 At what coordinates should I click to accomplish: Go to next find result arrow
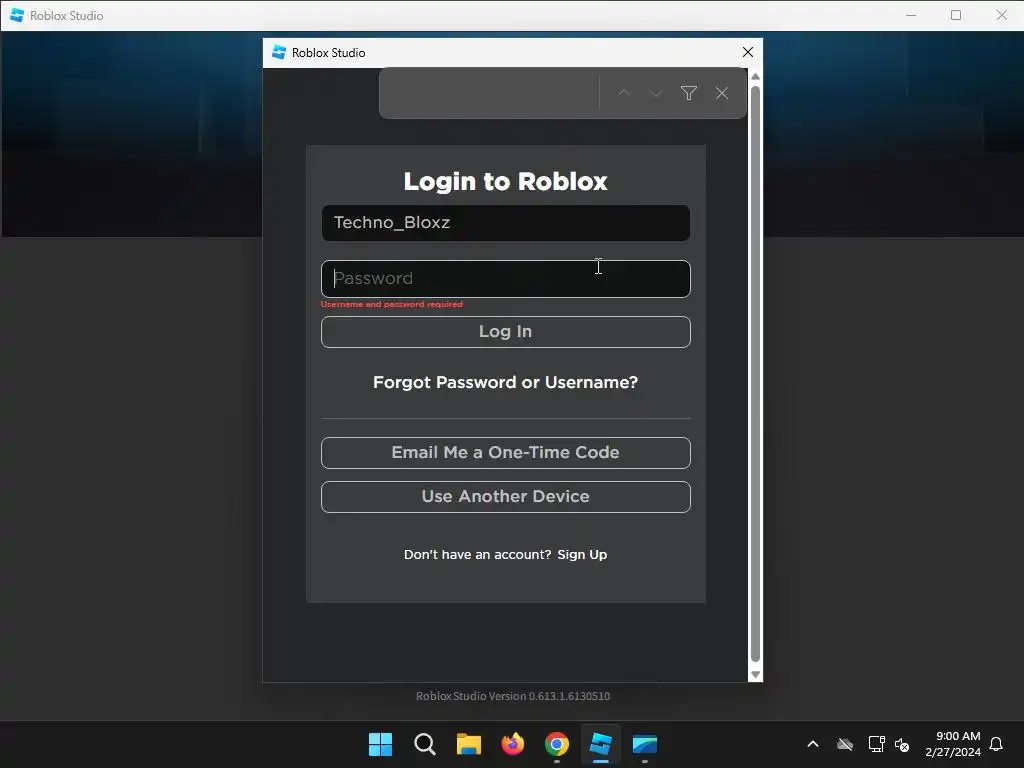[x=655, y=93]
